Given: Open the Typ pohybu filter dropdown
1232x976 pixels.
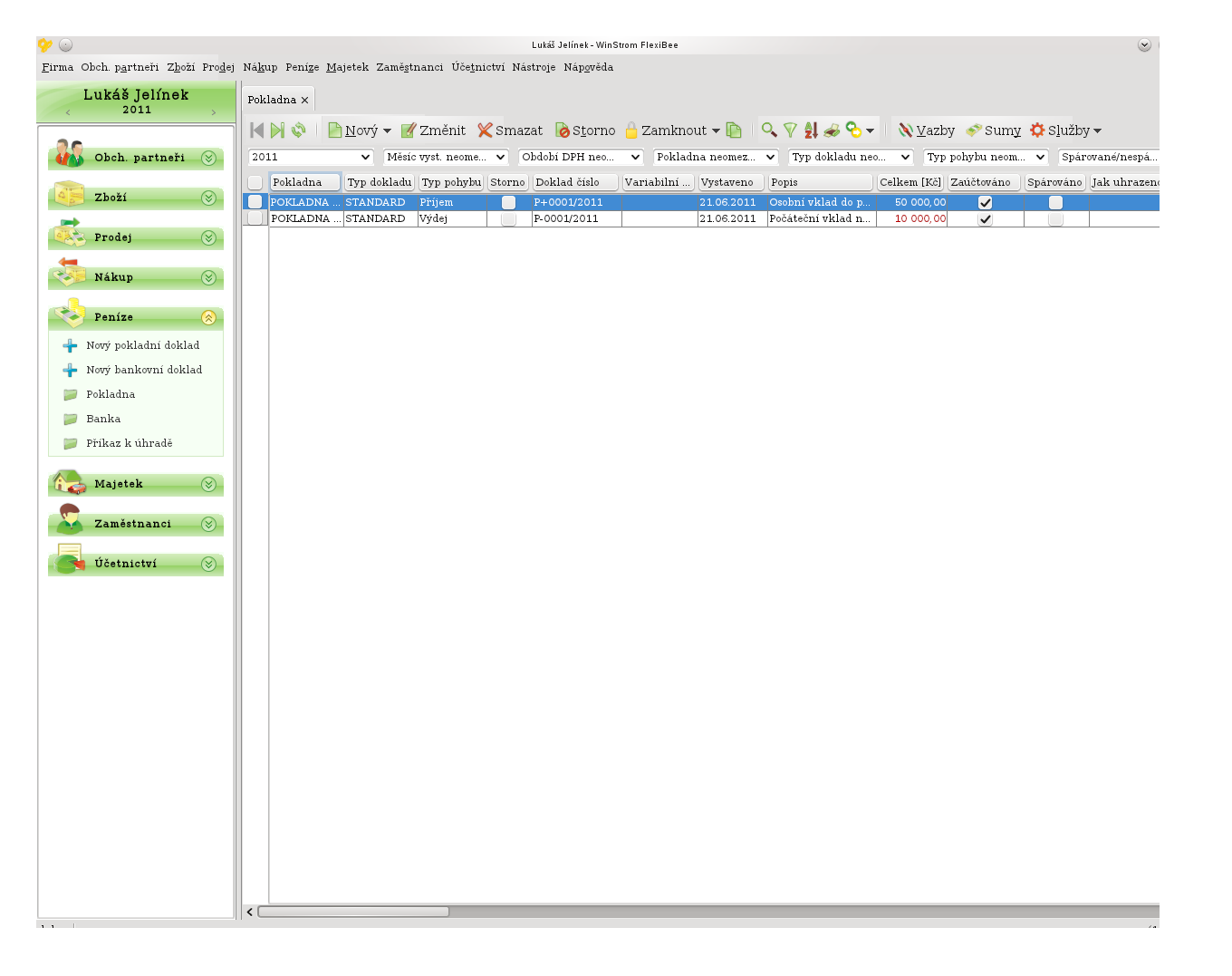Looking at the screenshot, I should coord(986,157).
